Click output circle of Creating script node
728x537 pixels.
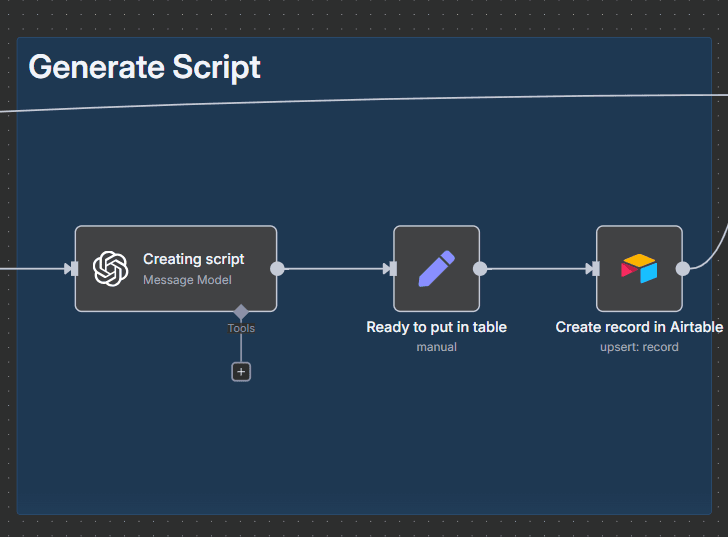pos(277,268)
